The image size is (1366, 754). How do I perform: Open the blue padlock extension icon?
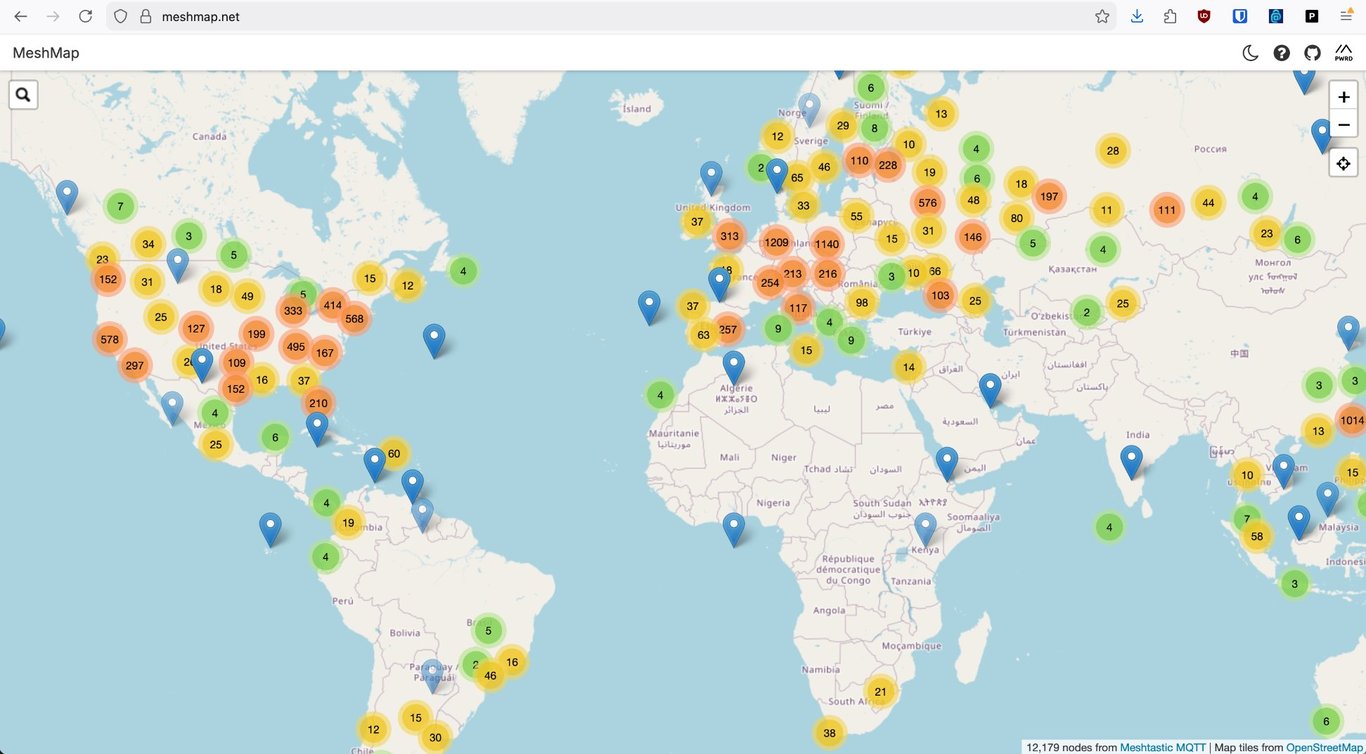click(1276, 16)
